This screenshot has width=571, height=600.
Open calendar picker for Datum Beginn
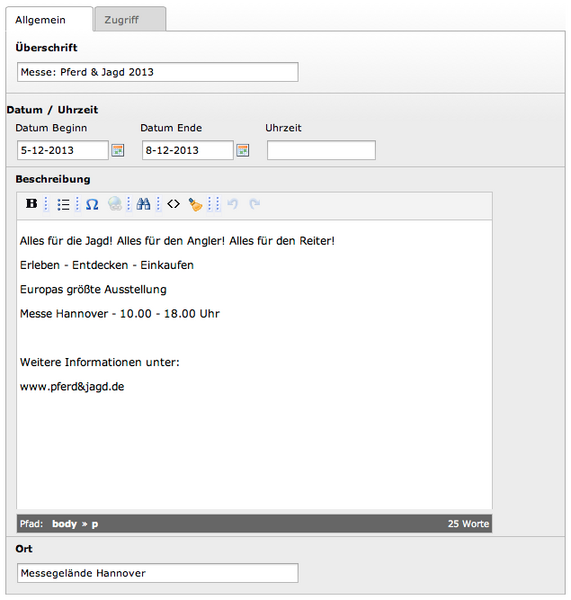coord(117,150)
